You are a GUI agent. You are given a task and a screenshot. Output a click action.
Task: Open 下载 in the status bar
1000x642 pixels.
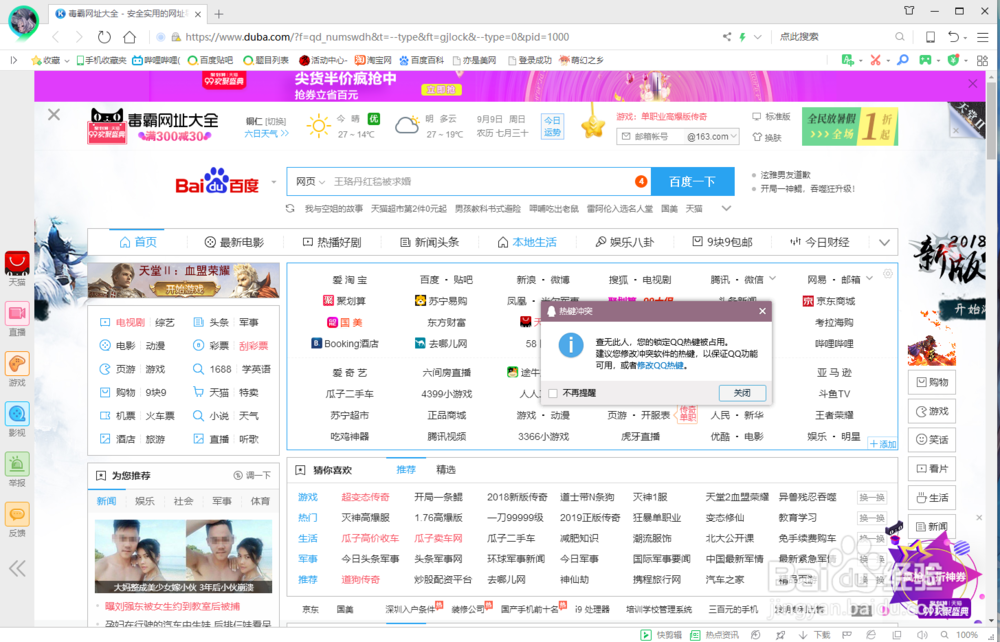click(814, 635)
